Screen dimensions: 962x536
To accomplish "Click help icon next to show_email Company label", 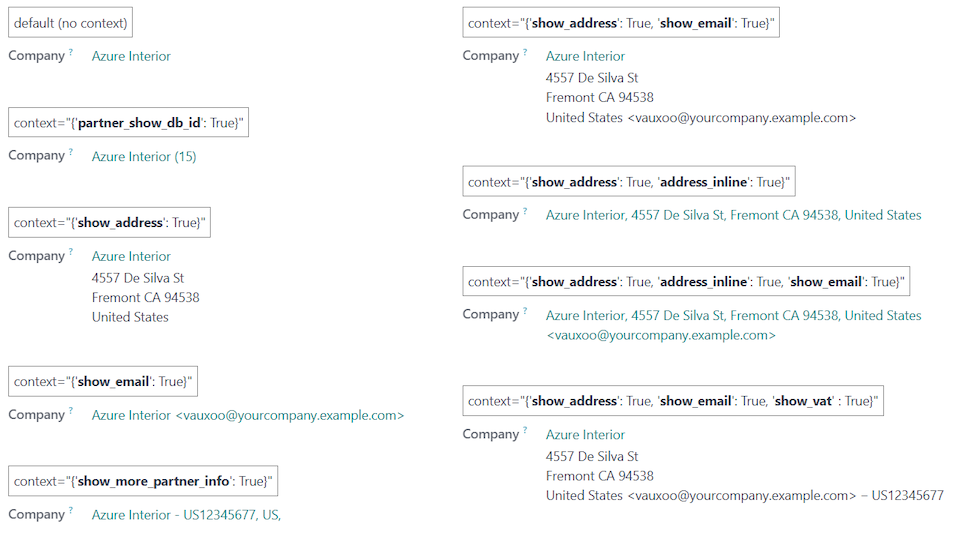I will coord(71,411).
